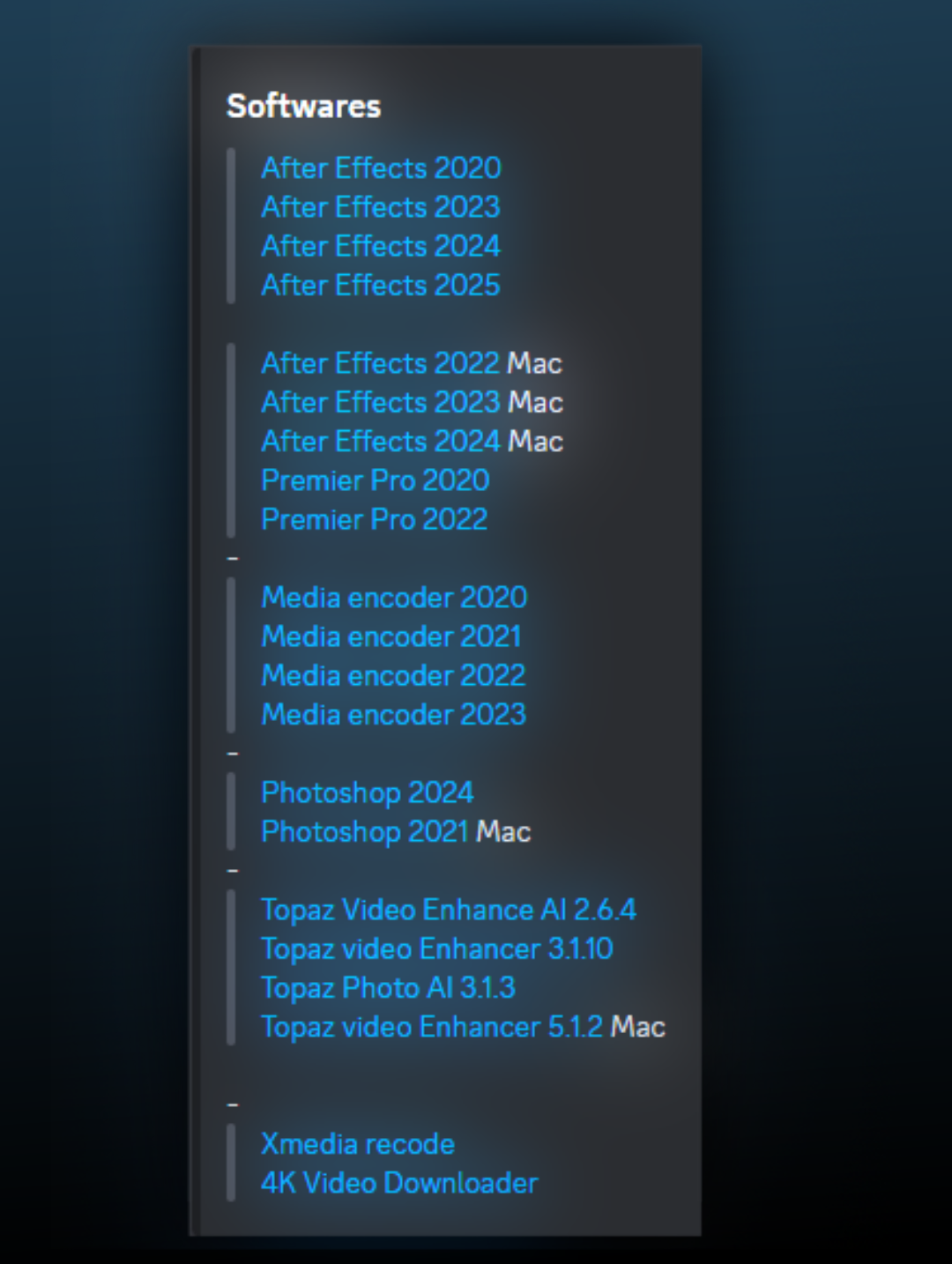Open the After Effects 2020 link
This screenshot has height=1264, width=952.
381,167
